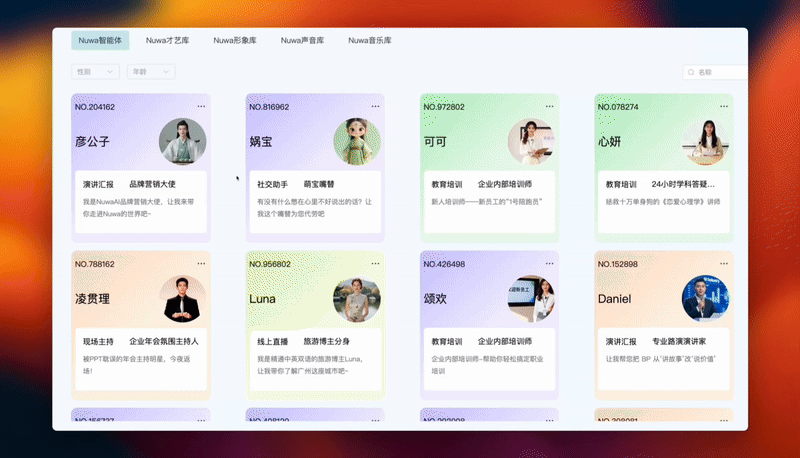
Task: Expand the 年龄 age filter dropdown
Action: tap(151, 72)
